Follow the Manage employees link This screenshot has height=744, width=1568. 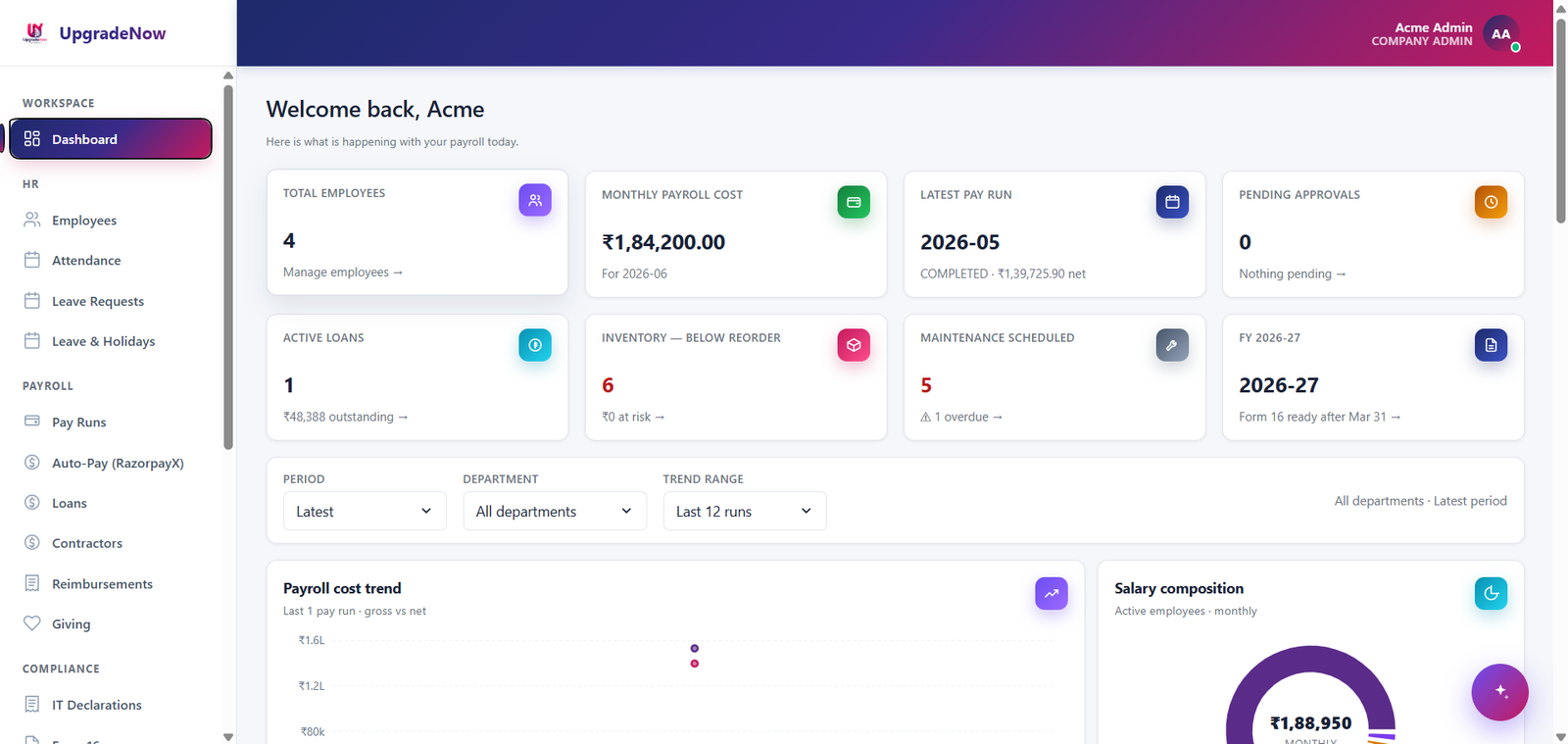point(343,272)
